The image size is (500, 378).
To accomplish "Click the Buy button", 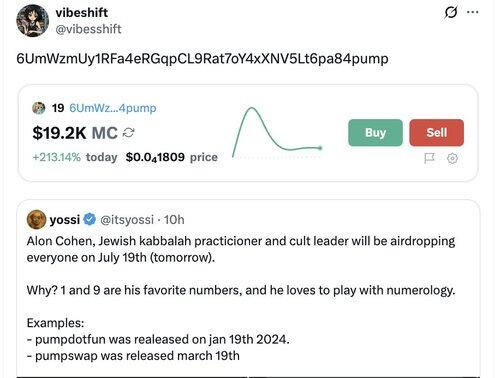I will pyautogui.click(x=375, y=133).
